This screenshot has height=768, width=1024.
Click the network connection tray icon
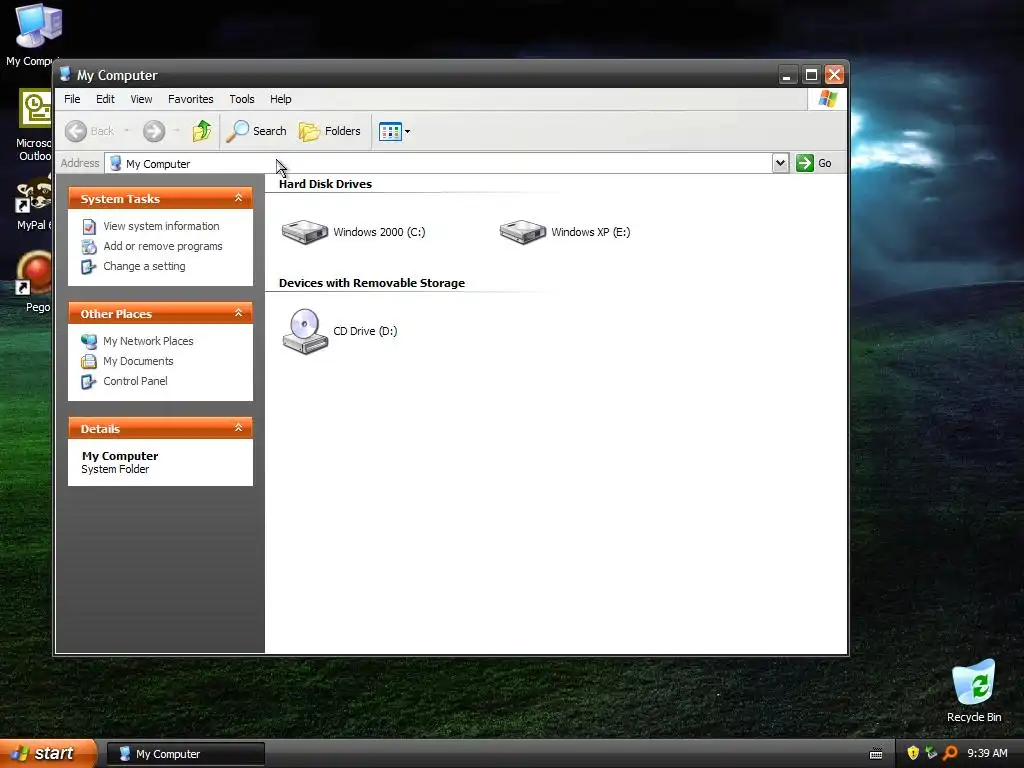pos(931,754)
